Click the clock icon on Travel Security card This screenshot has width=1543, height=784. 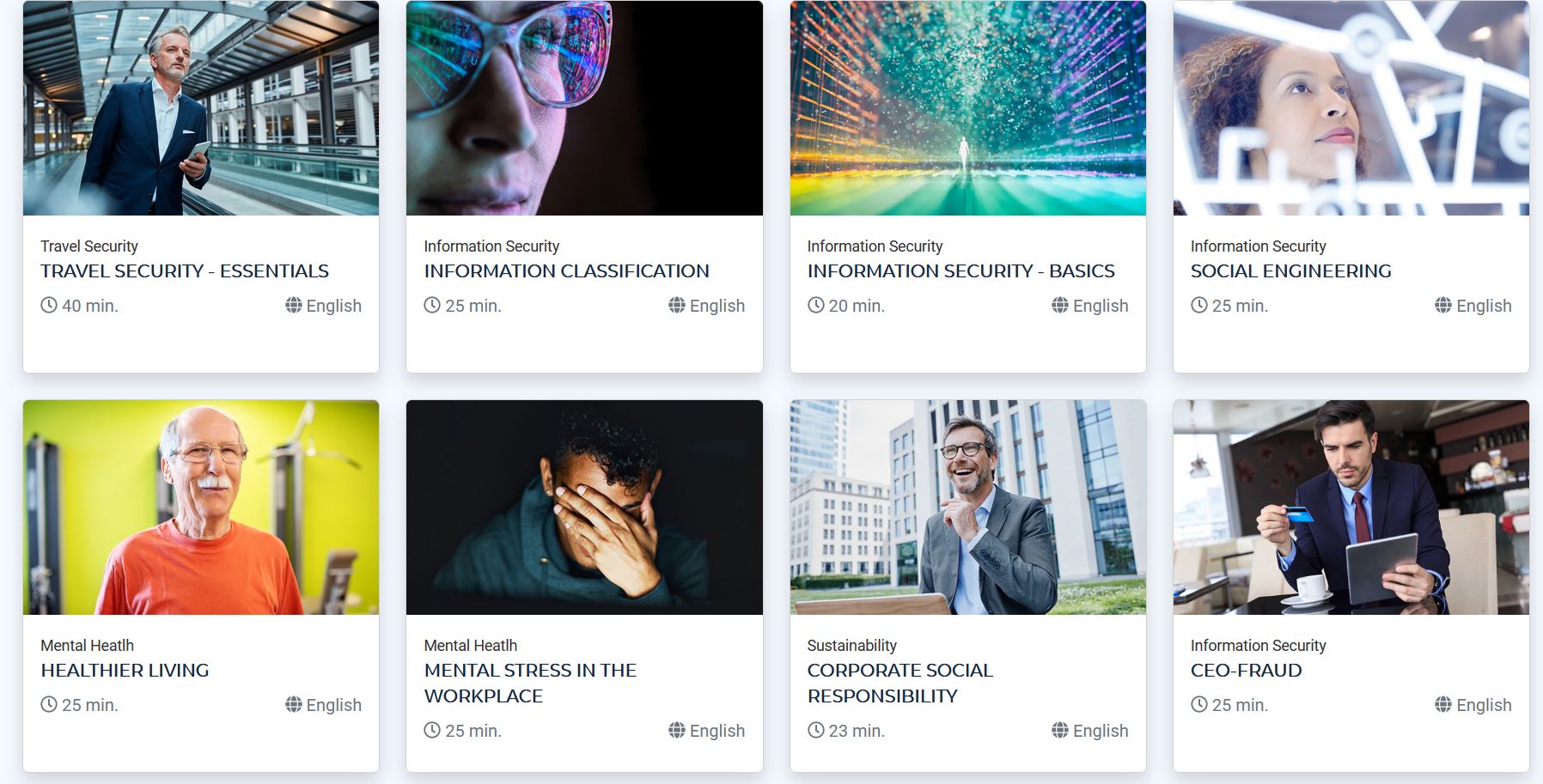point(49,305)
